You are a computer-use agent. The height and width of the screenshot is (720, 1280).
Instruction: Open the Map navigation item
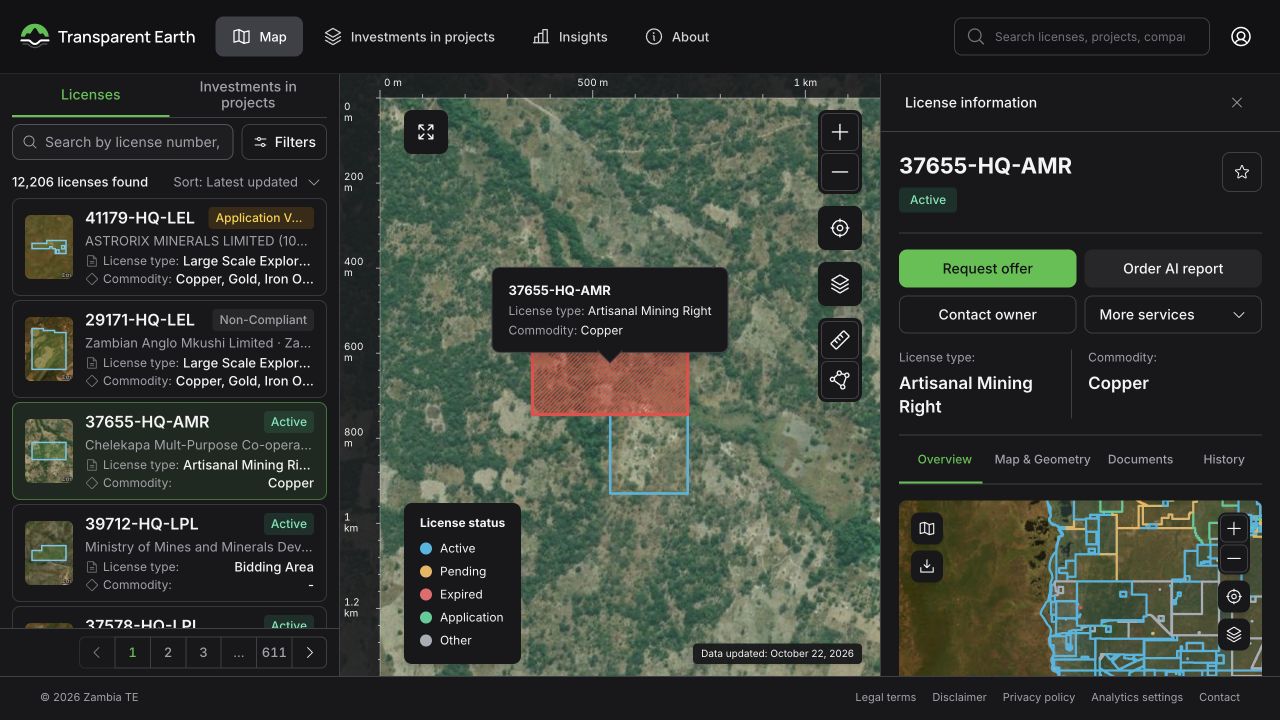(x=259, y=37)
